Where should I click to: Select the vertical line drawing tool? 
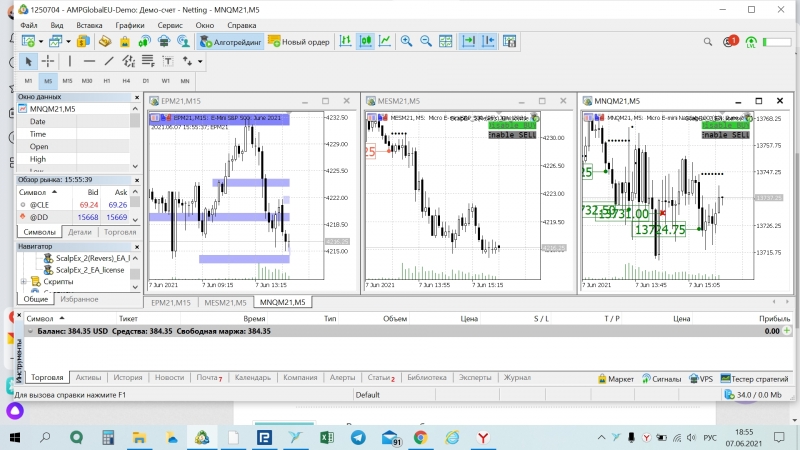[x=70, y=61]
